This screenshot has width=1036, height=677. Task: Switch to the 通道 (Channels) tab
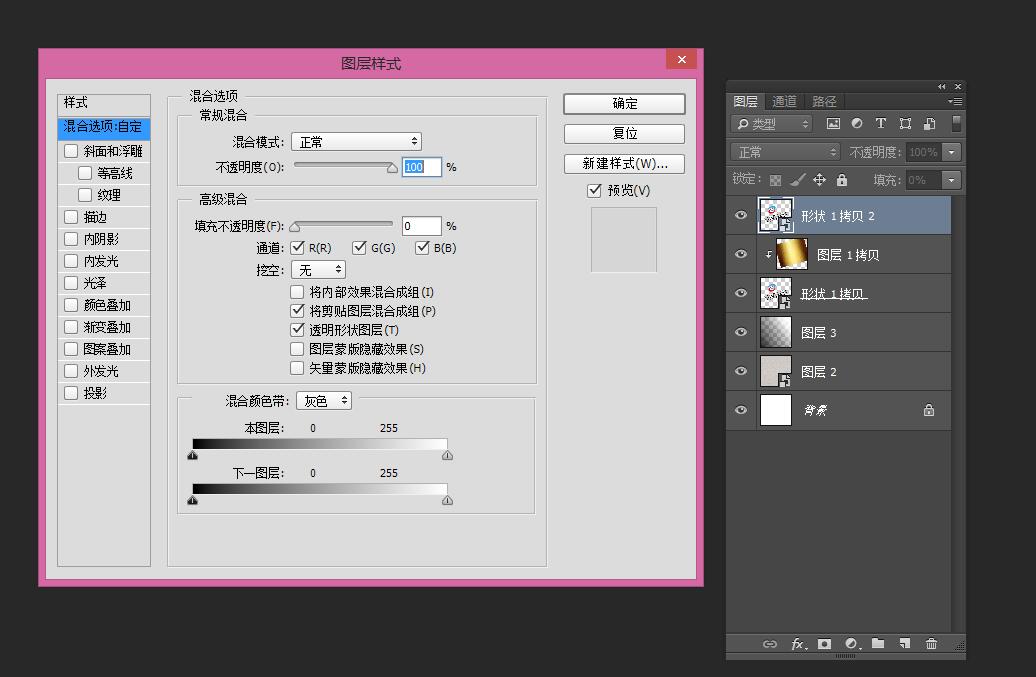coord(784,101)
